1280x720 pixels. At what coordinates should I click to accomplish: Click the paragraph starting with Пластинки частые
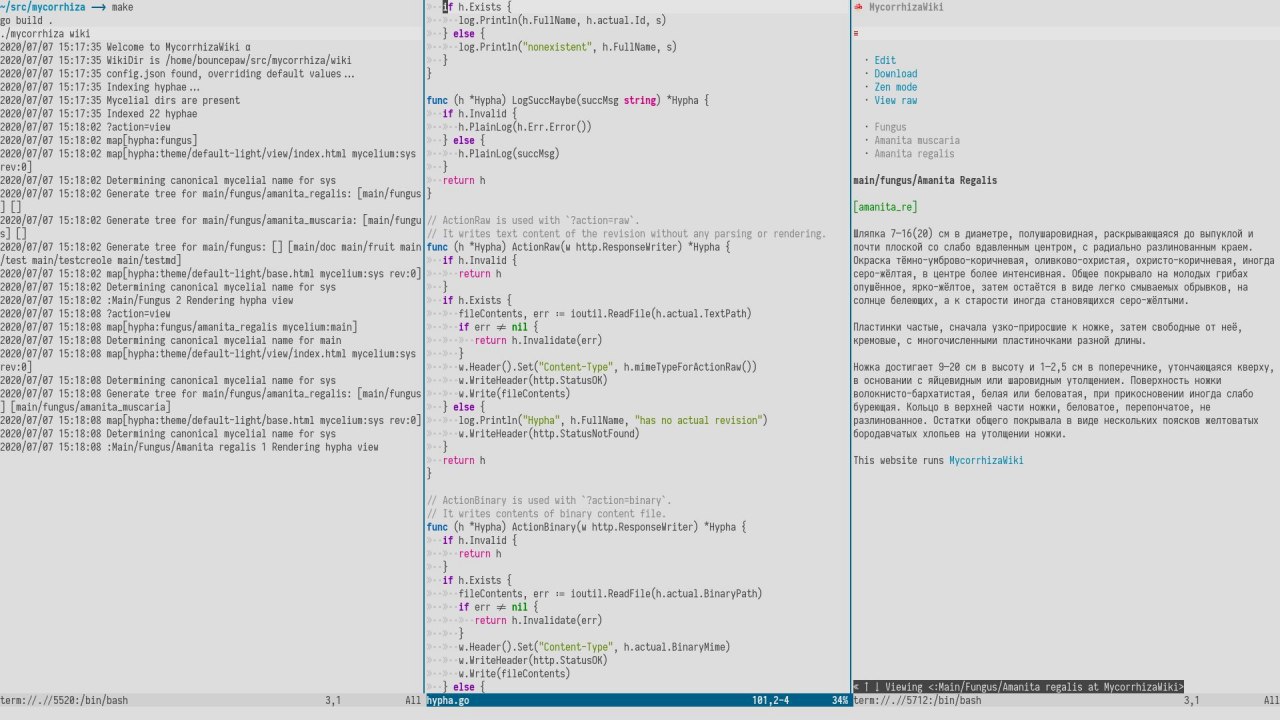point(1050,334)
